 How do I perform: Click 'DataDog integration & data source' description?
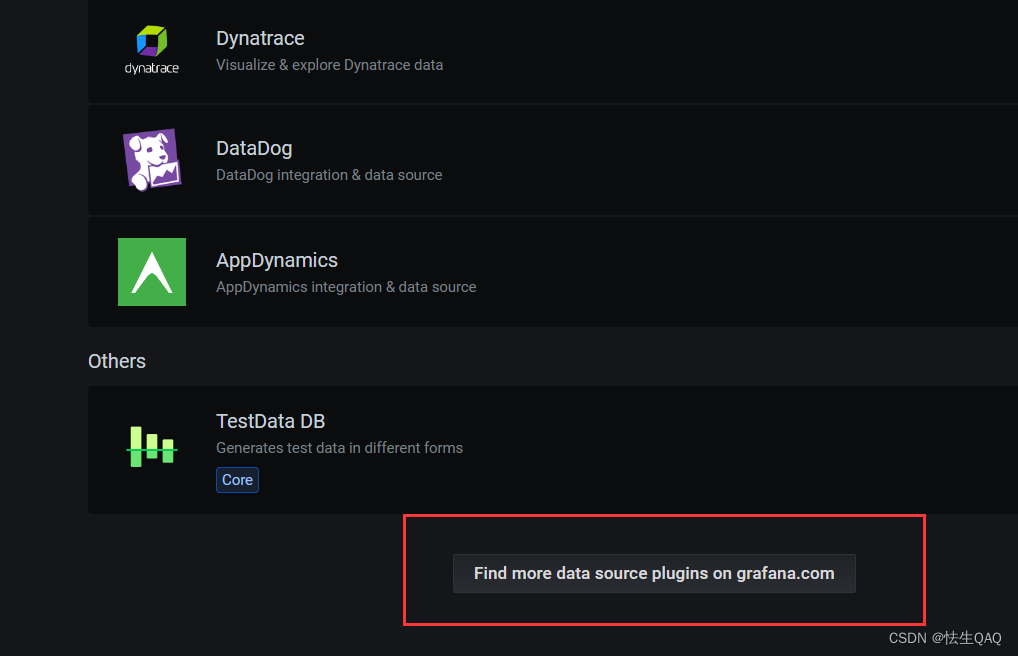click(x=329, y=175)
